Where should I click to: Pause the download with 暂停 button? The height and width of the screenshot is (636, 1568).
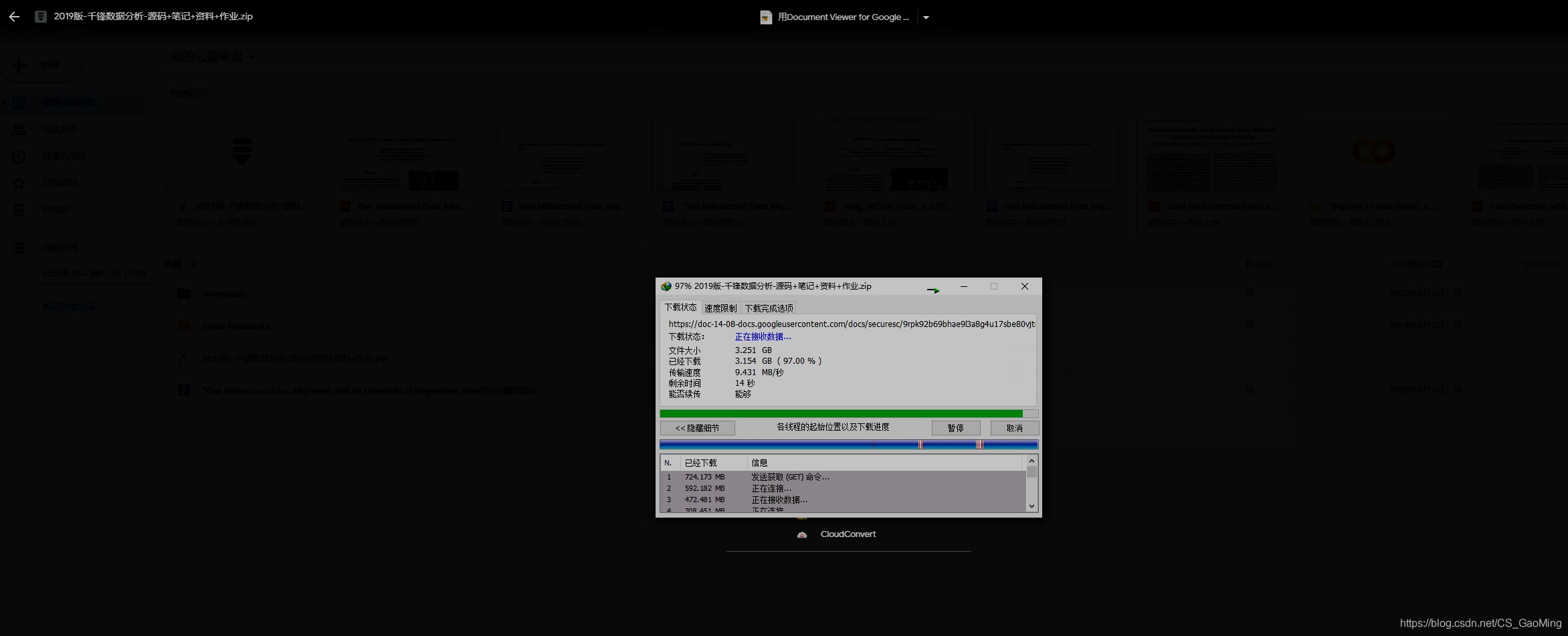click(x=956, y=428)
